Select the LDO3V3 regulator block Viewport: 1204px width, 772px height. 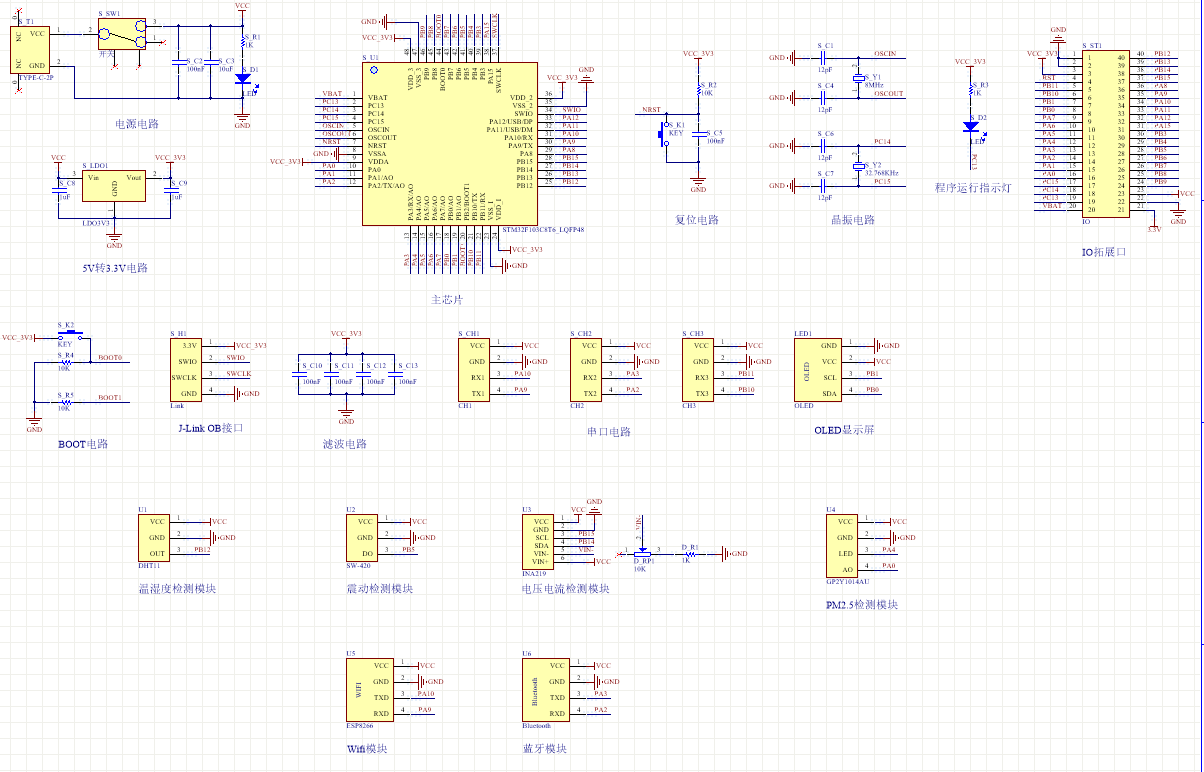click(x=114, y=187)
